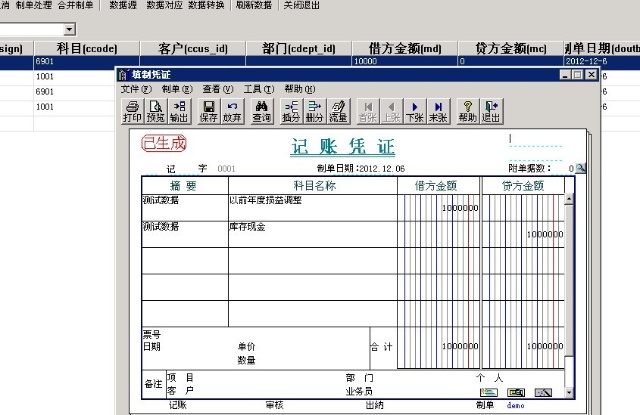The width and height of the screenshot is (640, 415).
Task: Select 2012-12-6 date cell in grid
Action: (x=602, y=61)
